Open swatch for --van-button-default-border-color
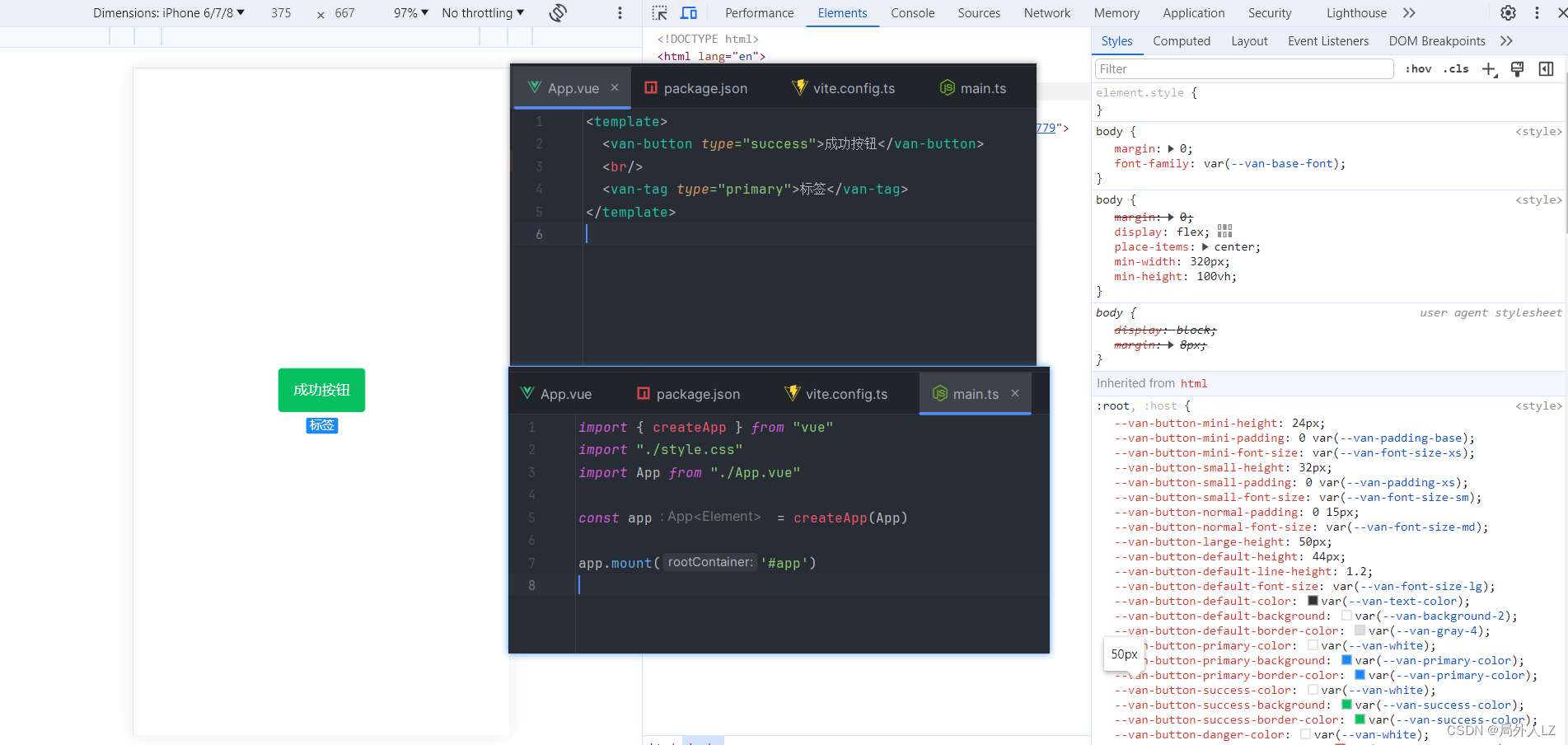 (1360, 630)
